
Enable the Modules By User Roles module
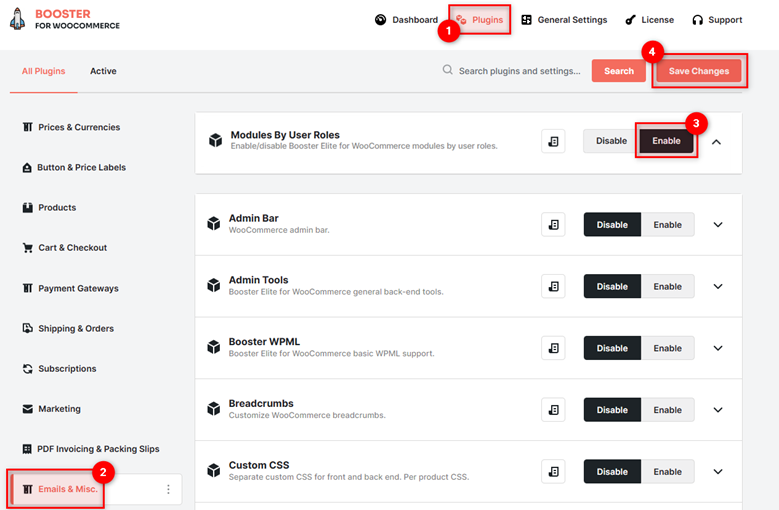click(666, 141)
